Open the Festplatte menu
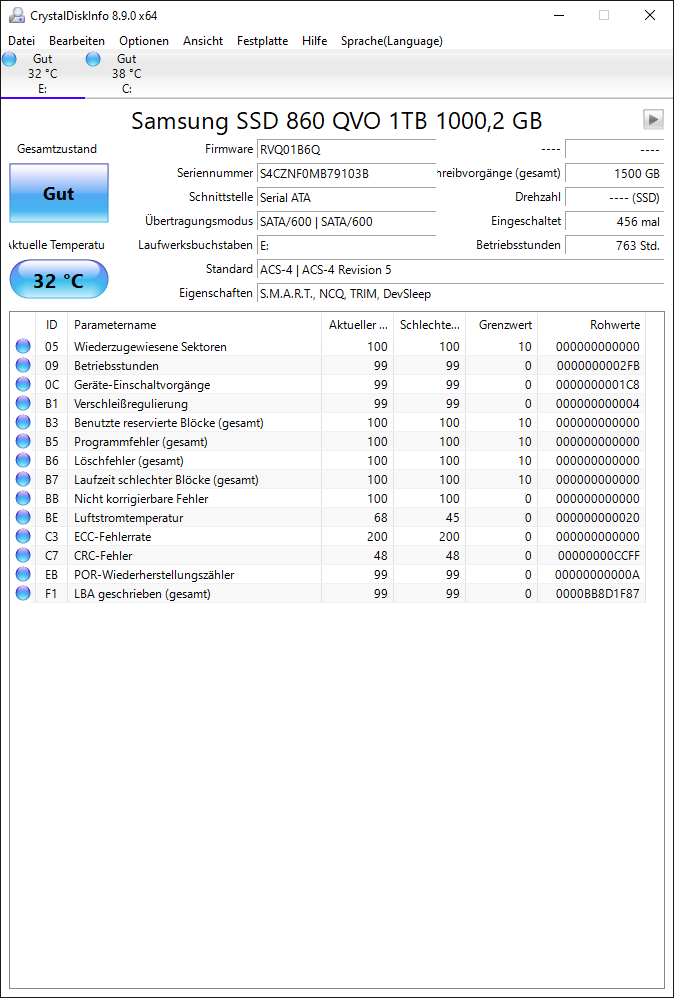The width and height of the screenshot is (674, 998). 262,41
